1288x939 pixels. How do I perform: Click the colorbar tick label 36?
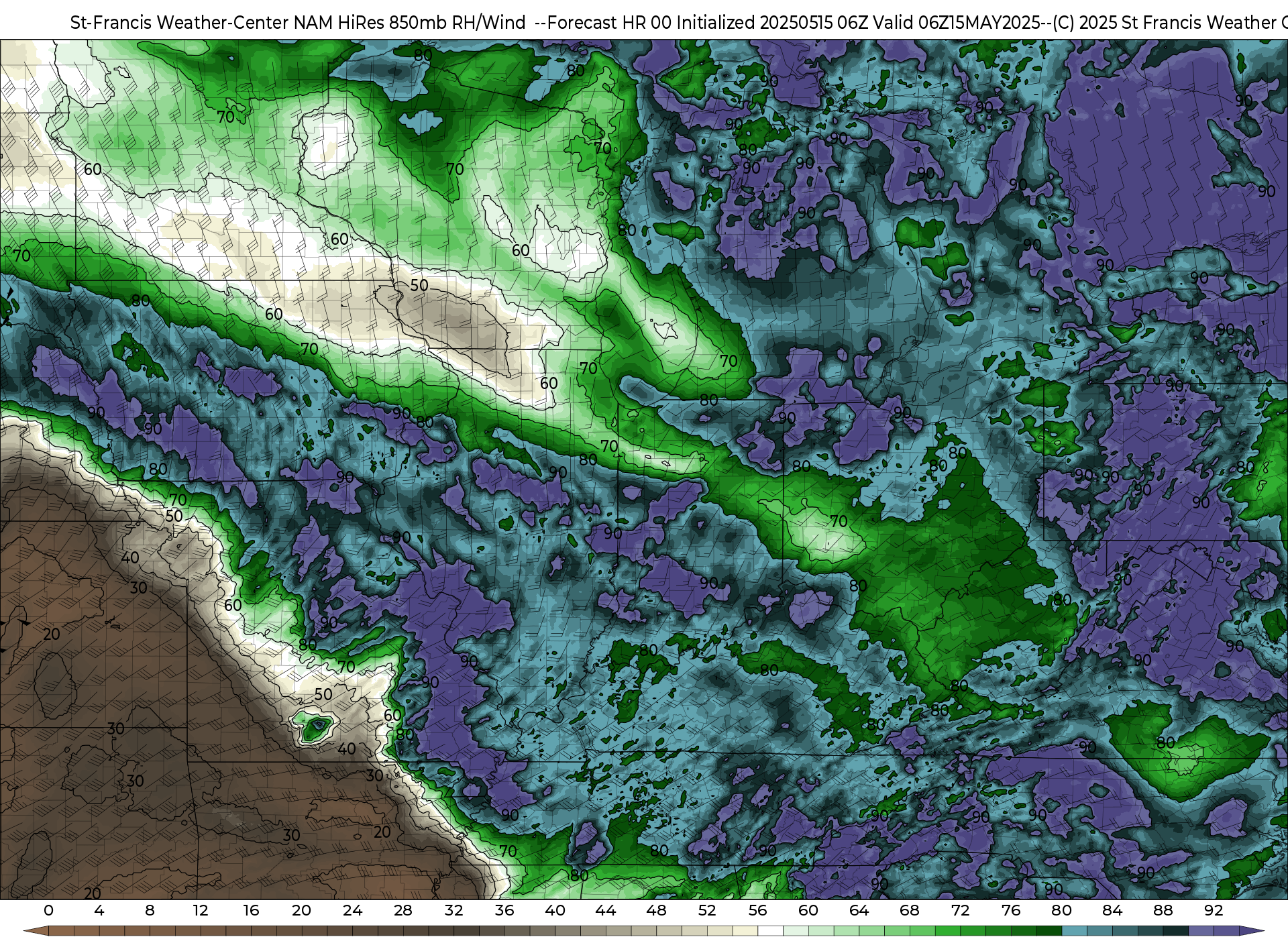click(x=504, y=910)
